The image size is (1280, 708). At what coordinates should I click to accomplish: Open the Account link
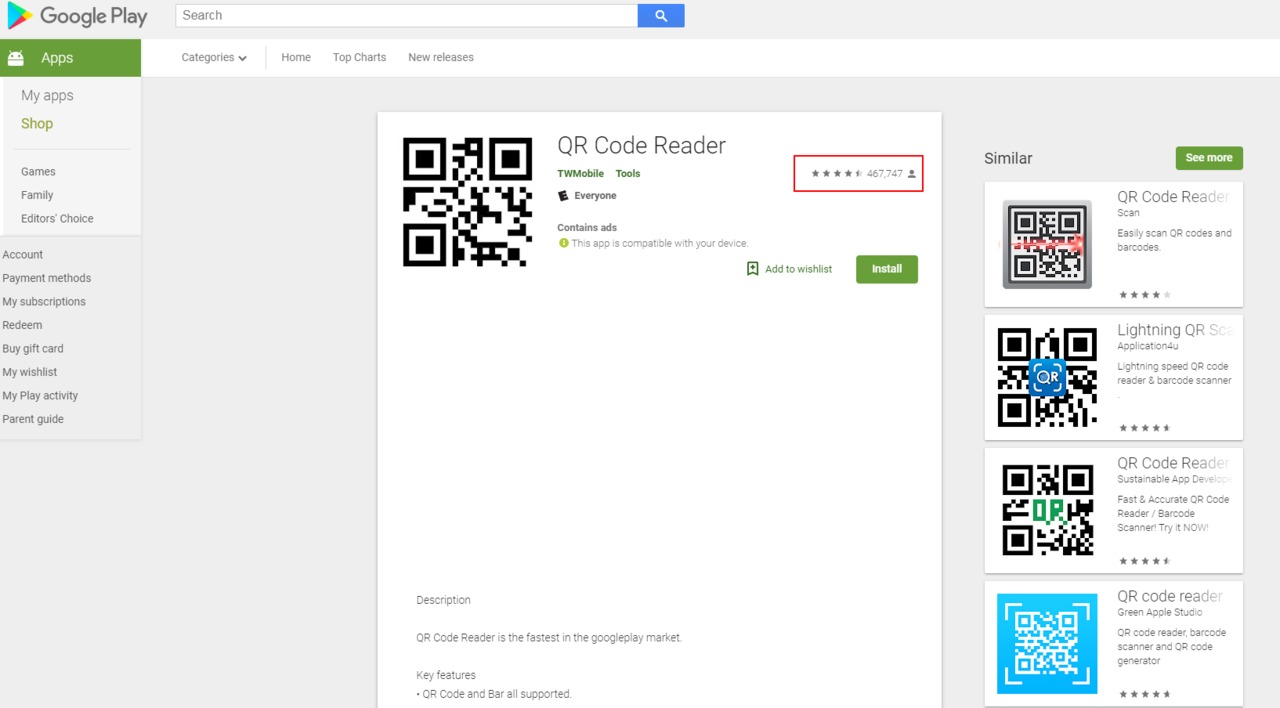coord(22,255)
